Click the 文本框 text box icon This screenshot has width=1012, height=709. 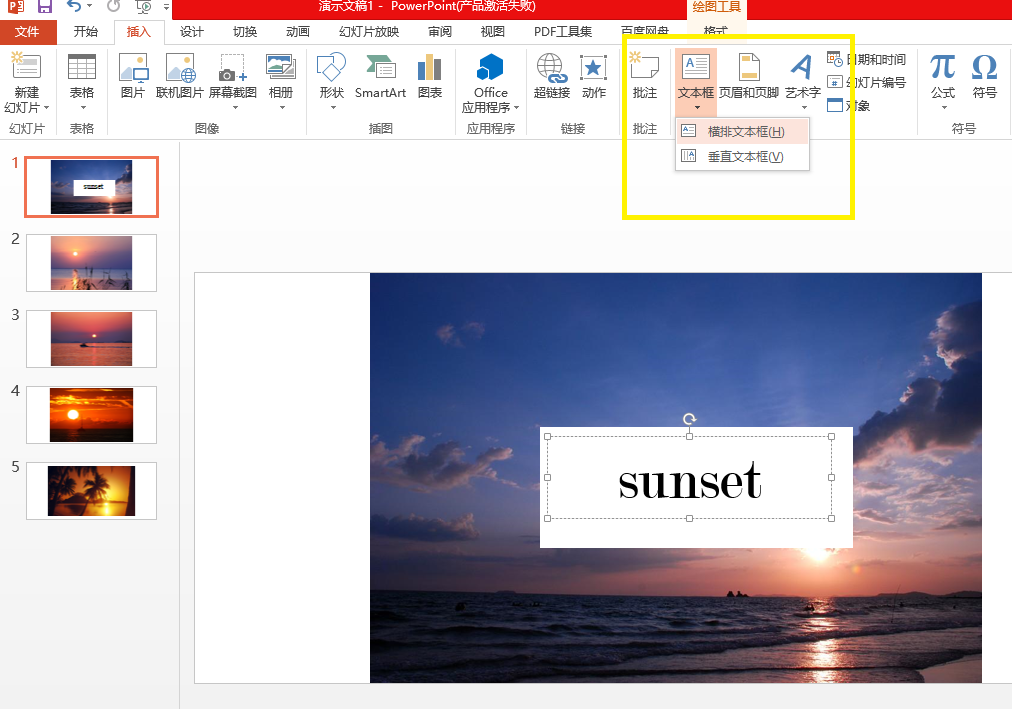pos(695,66)
